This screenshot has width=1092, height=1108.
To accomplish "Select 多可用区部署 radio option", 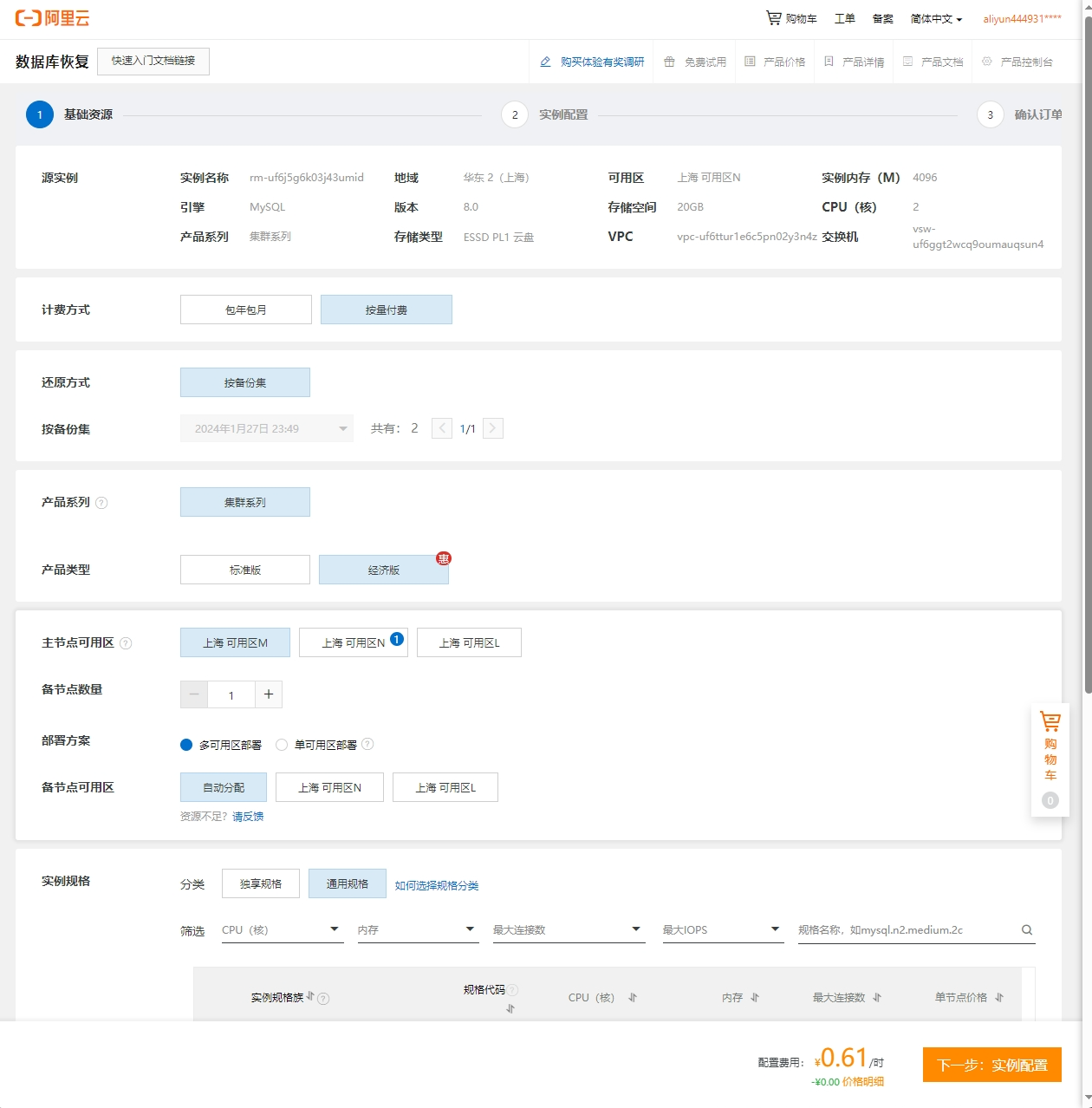I will coord(186,745).
